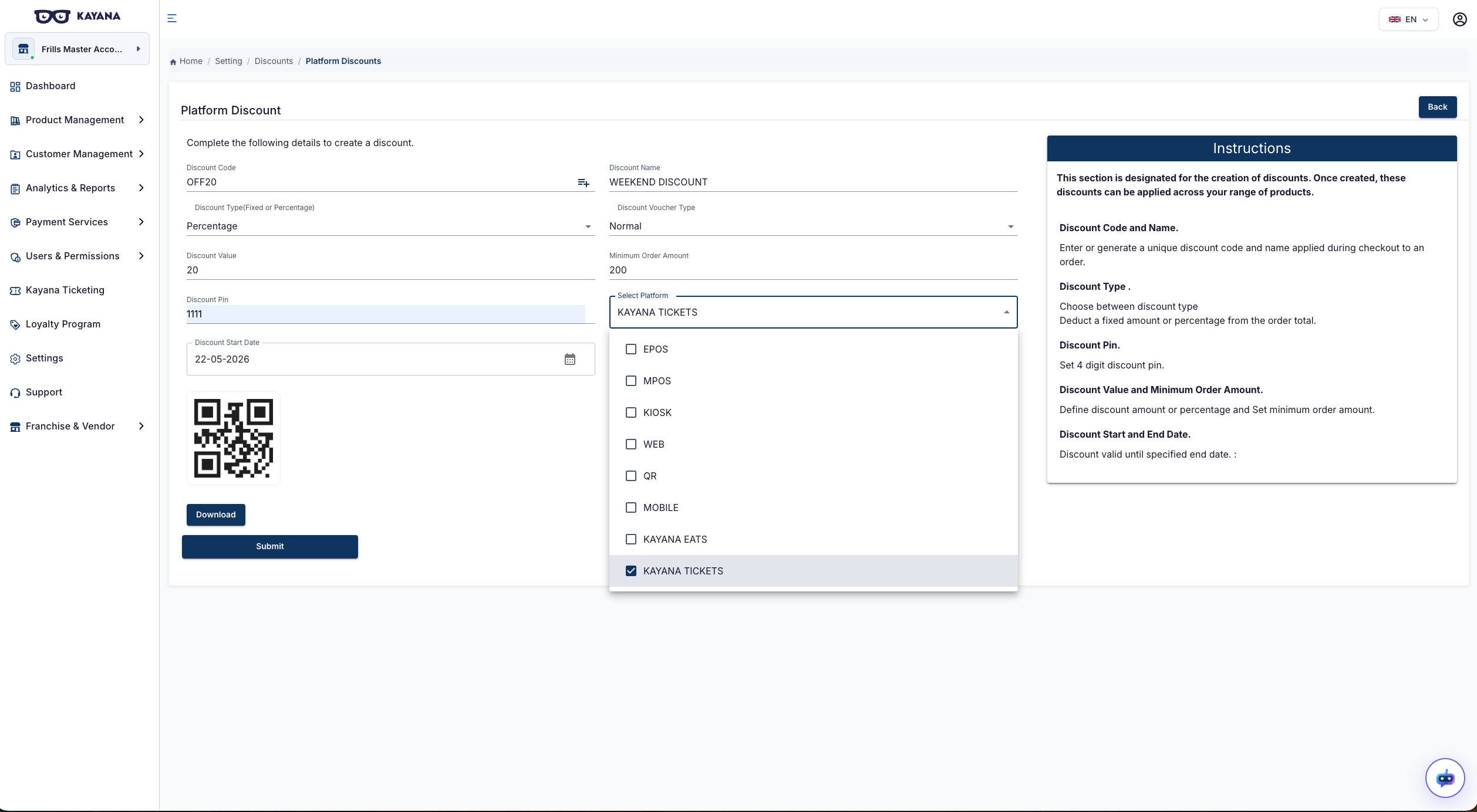Screen dimensions: 1477x812
Task: Check the KAYANA EATS platform checkbox
Action: [x=631, y=539]
